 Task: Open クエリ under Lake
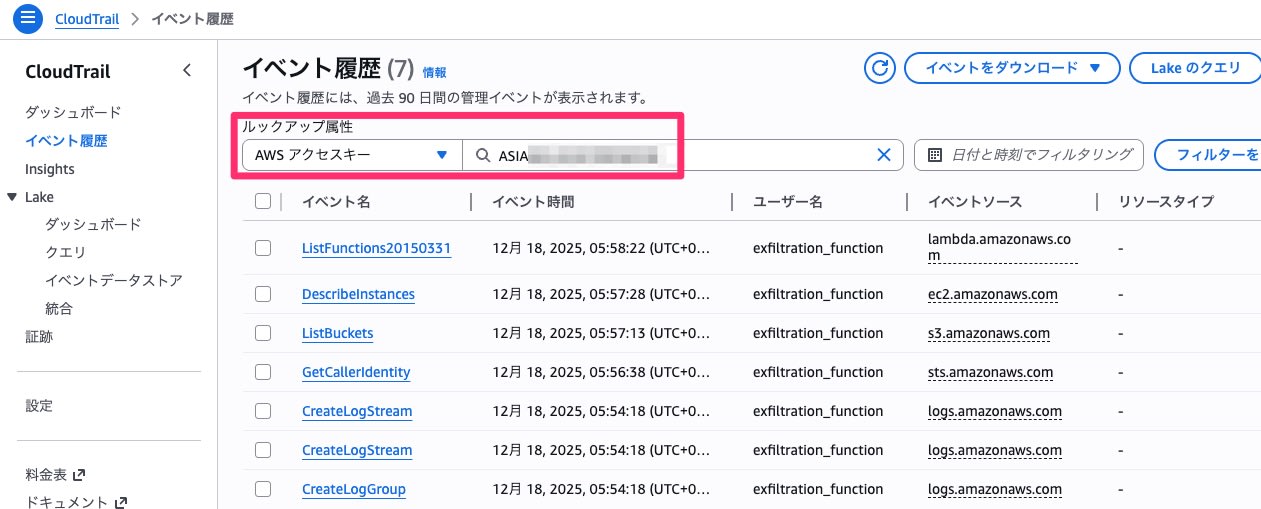click(66, 252)
